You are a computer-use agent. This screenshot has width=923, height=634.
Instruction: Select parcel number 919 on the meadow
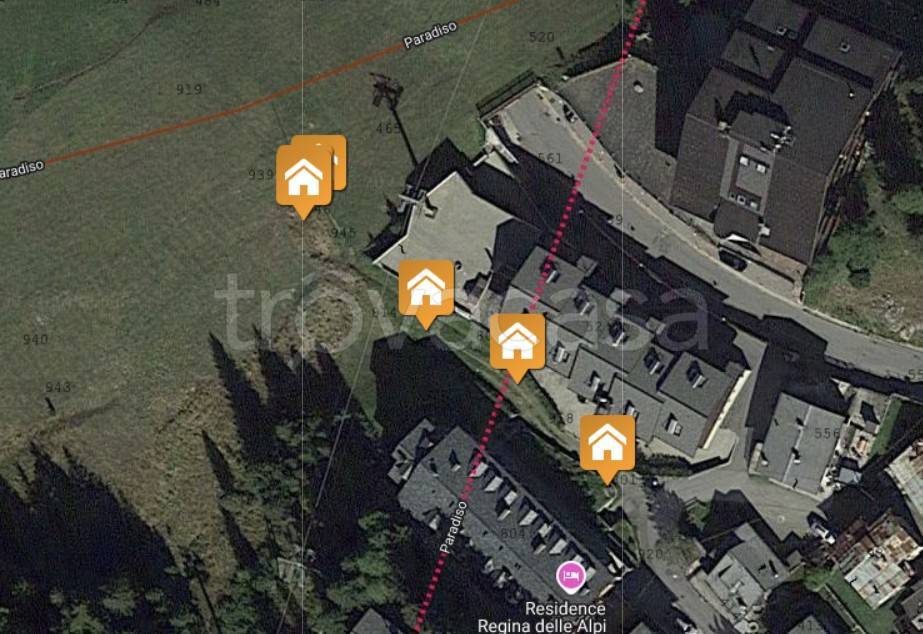tap(190, 89)
